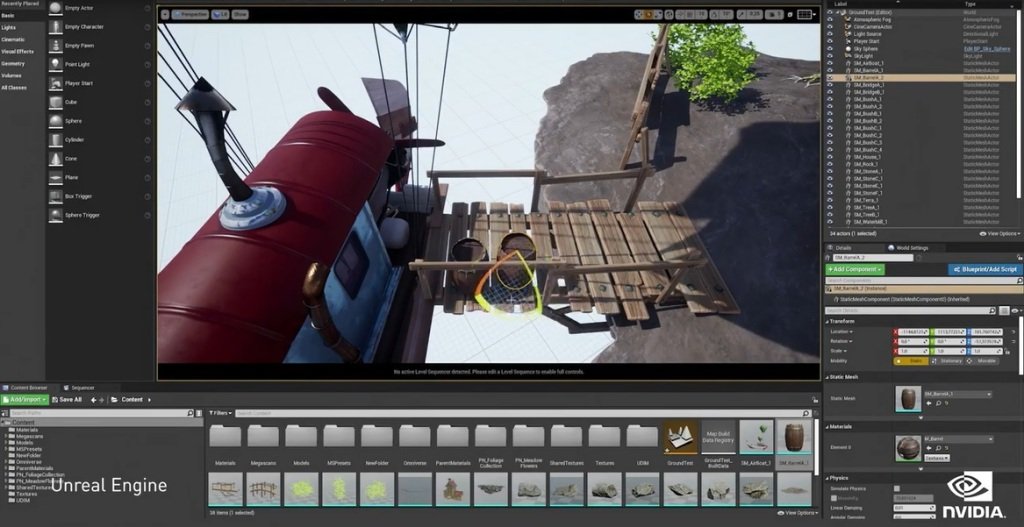Click the Blueprint/Add Script button

(x=984, y=269)
